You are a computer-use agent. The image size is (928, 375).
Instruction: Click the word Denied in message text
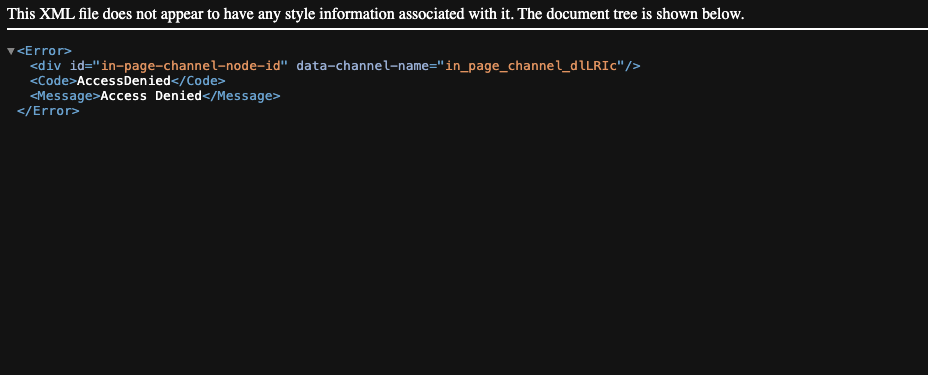pyautogui.click(x=178, y=95)
